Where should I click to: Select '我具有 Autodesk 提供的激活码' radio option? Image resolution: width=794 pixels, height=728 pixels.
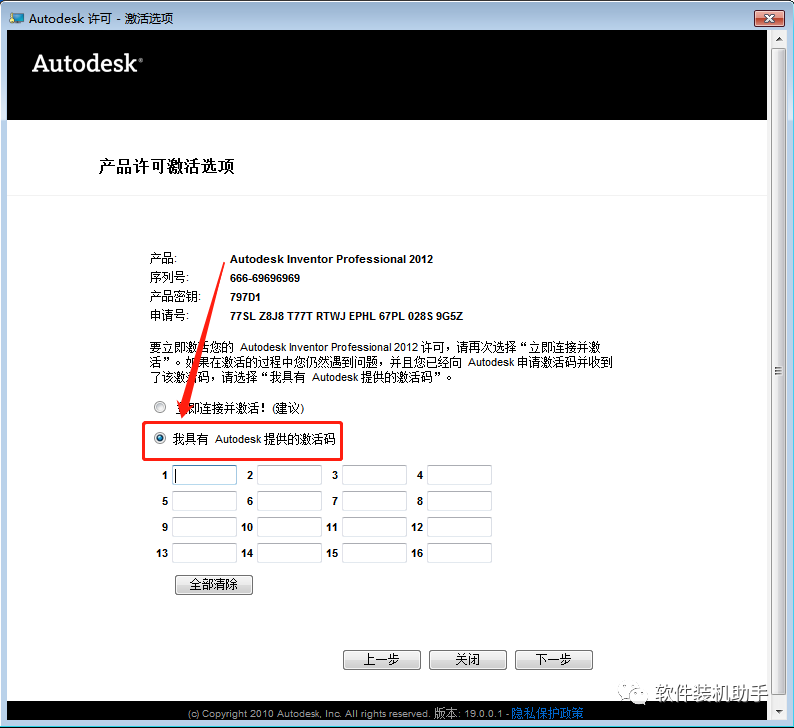click(x=160, y=438)
